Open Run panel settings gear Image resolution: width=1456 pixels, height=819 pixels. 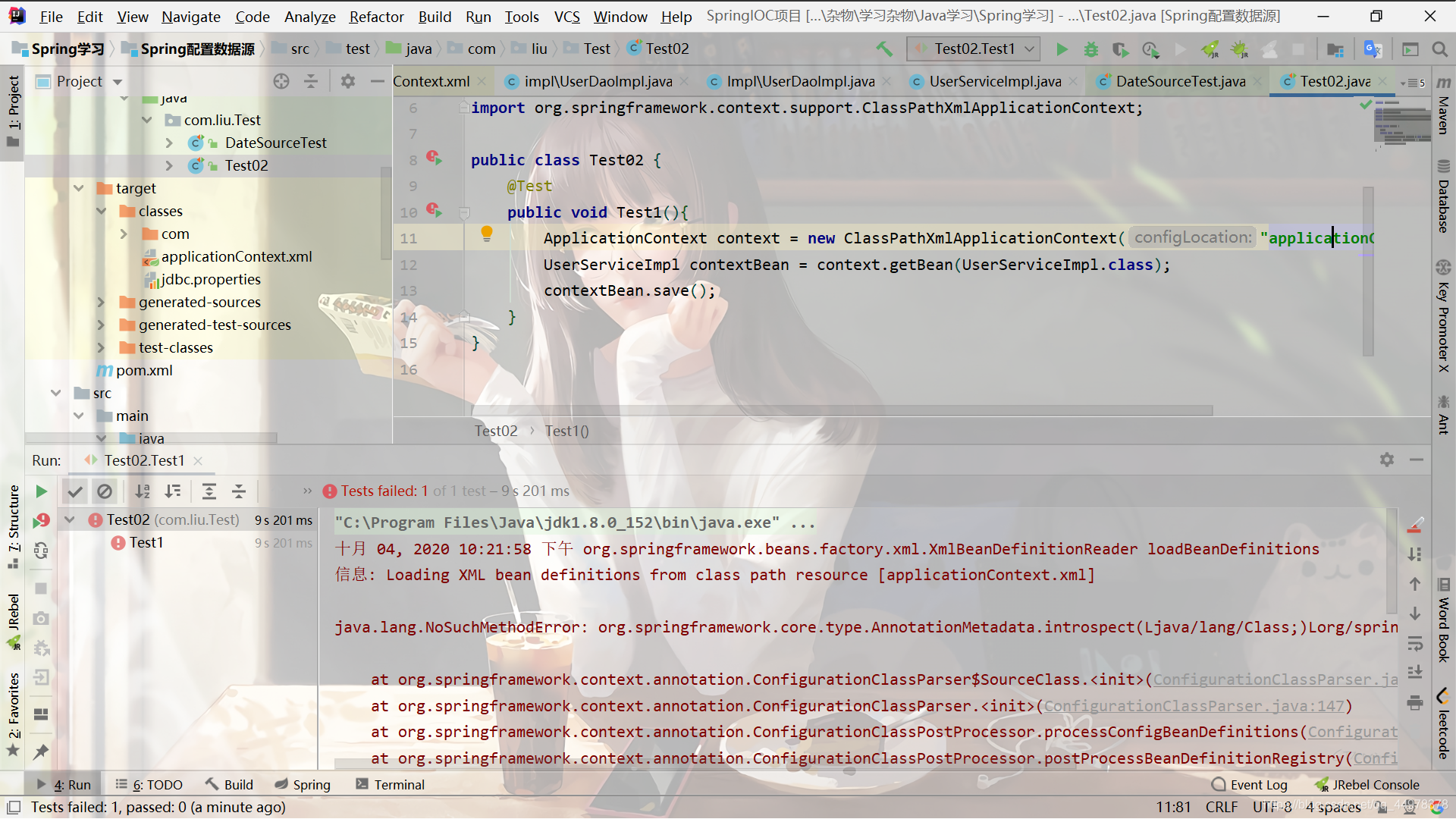(1387, 460)
